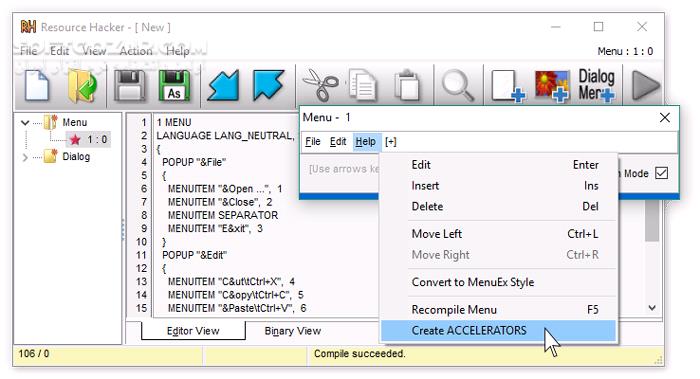Collapse the Menu tree node
This screenshot has height=379, width=700.
(25, 122)
